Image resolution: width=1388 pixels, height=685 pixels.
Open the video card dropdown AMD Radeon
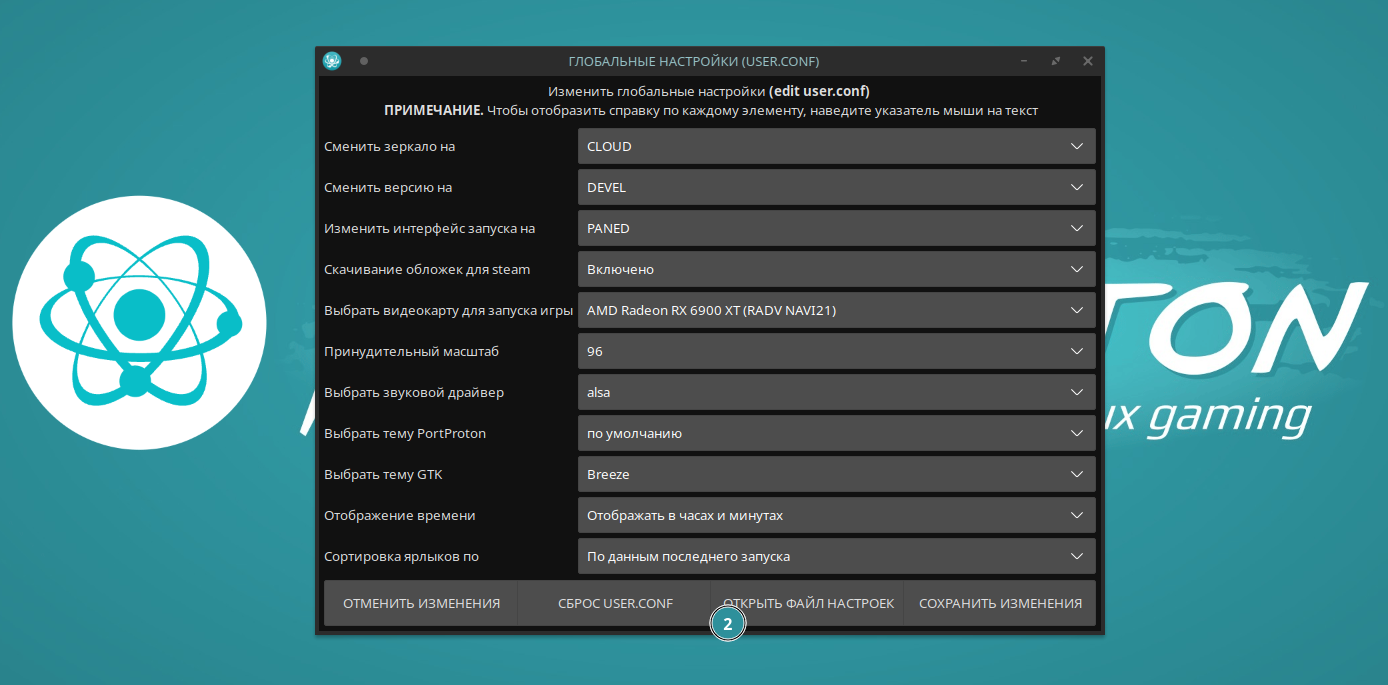(x=837, y=310)
